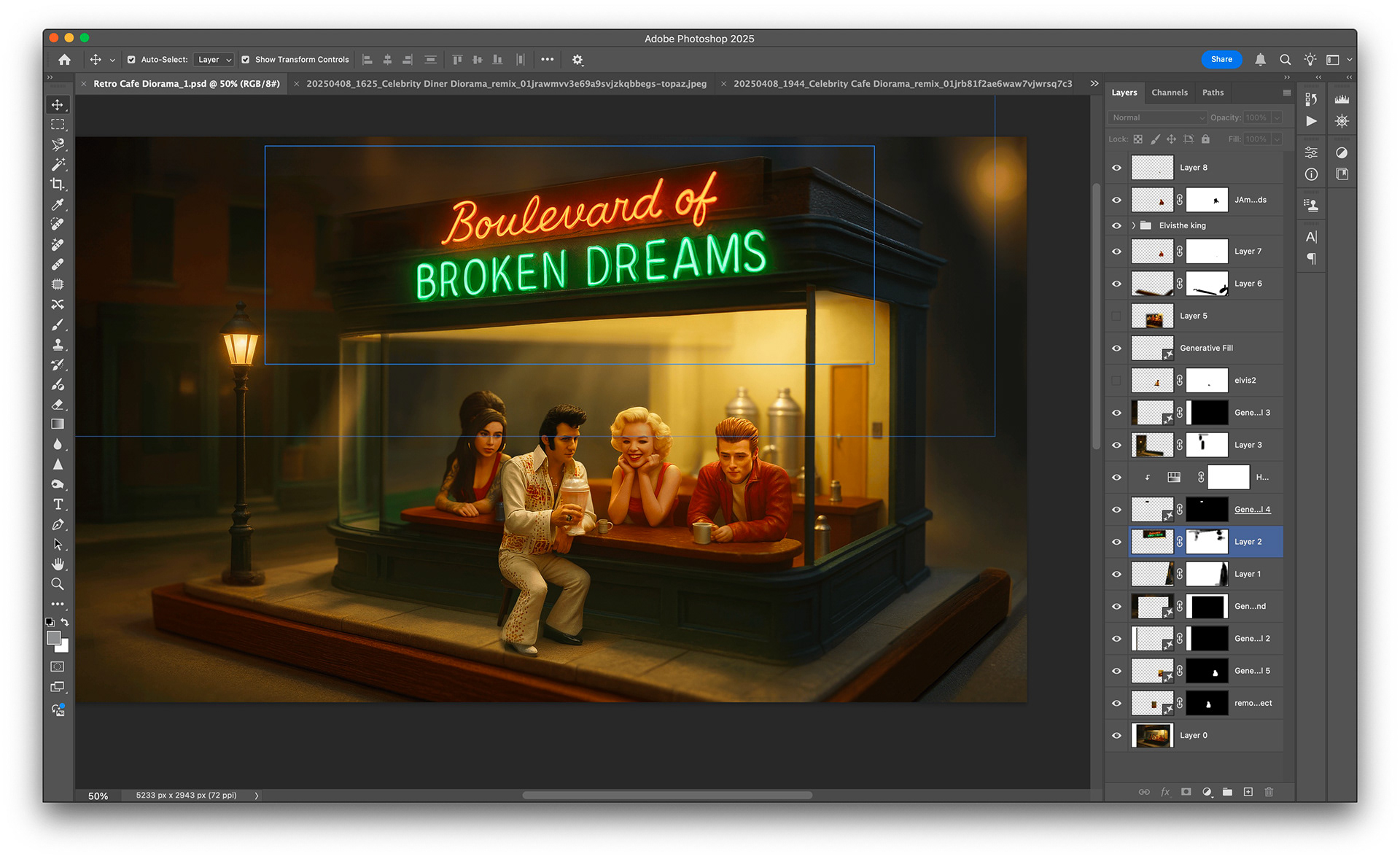
Task: Select the Eyedropper tool
Action: tap(58, 205)
